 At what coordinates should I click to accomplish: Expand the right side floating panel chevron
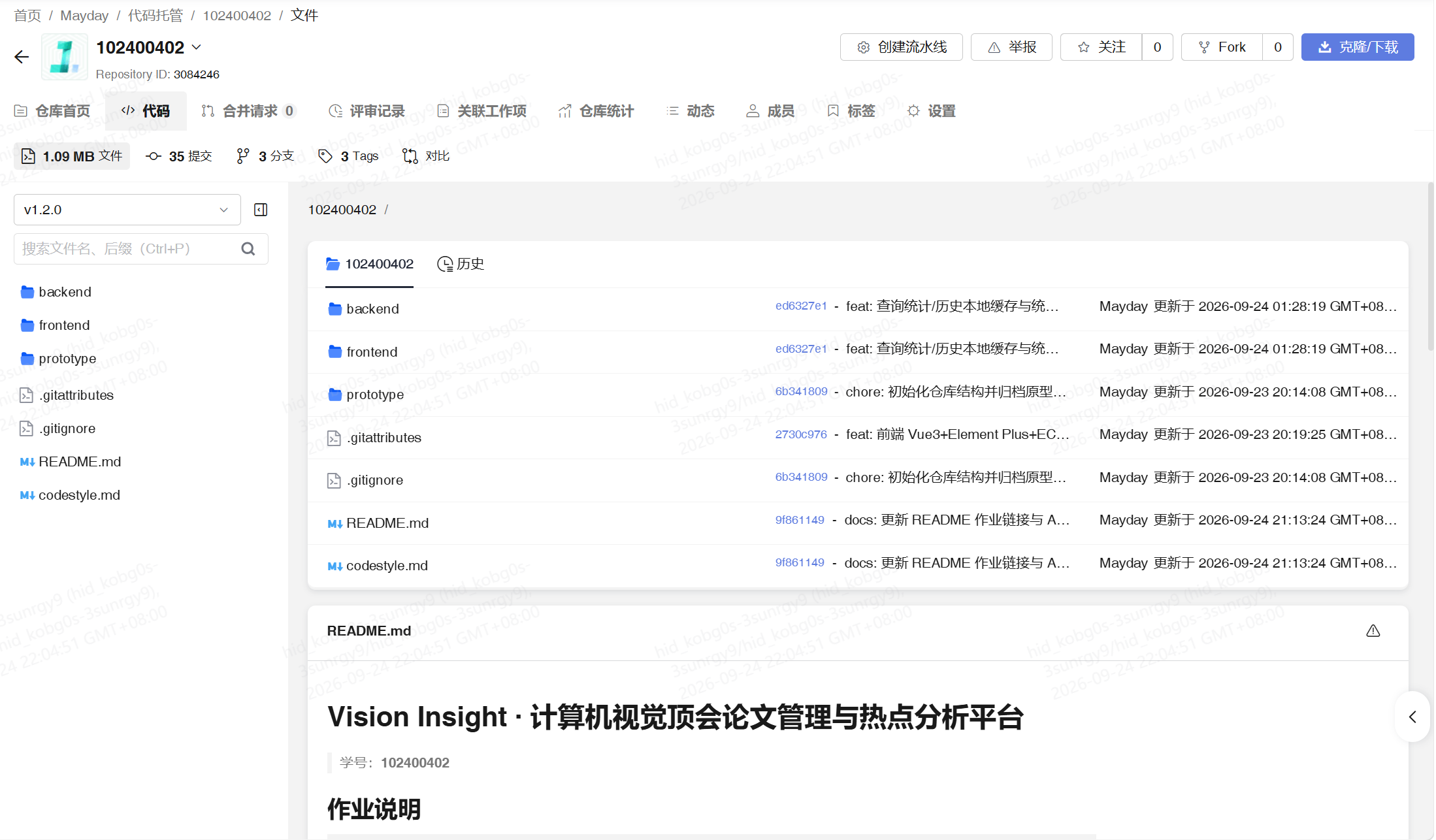[1412, 717]
